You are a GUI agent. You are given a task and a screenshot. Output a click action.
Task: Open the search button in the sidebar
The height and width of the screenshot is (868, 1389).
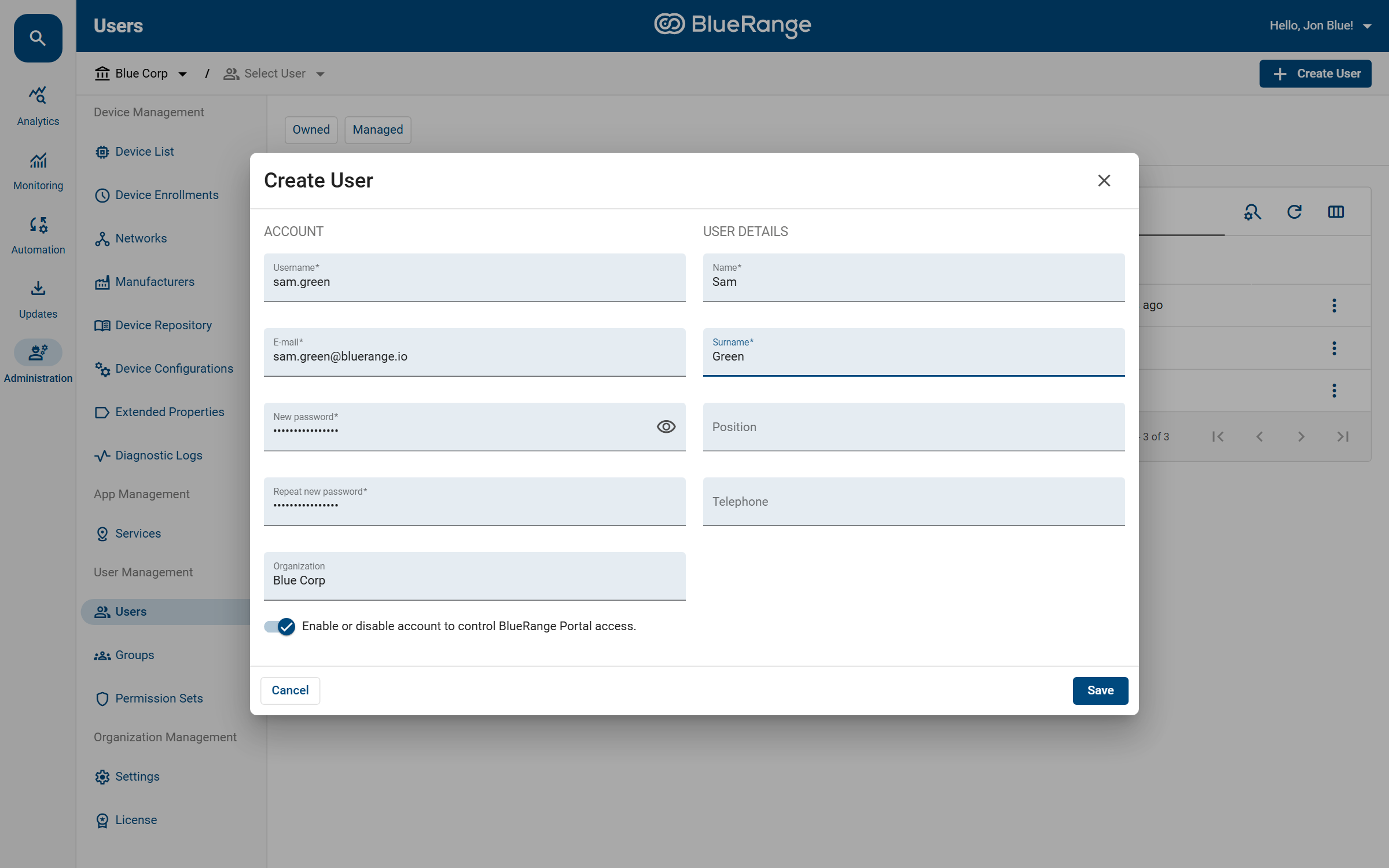38,38
